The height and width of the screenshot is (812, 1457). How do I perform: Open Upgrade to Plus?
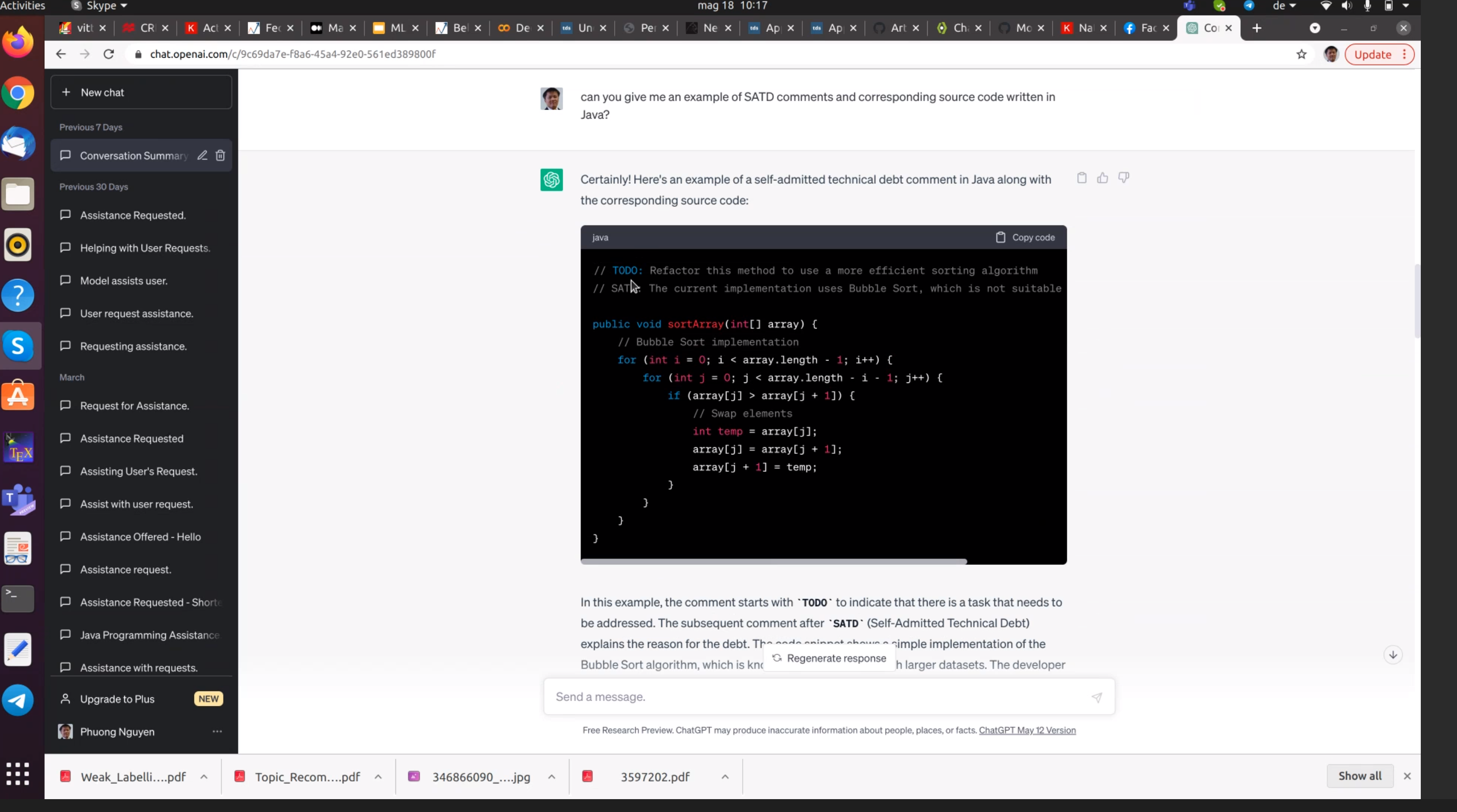(x=141, y=699)
